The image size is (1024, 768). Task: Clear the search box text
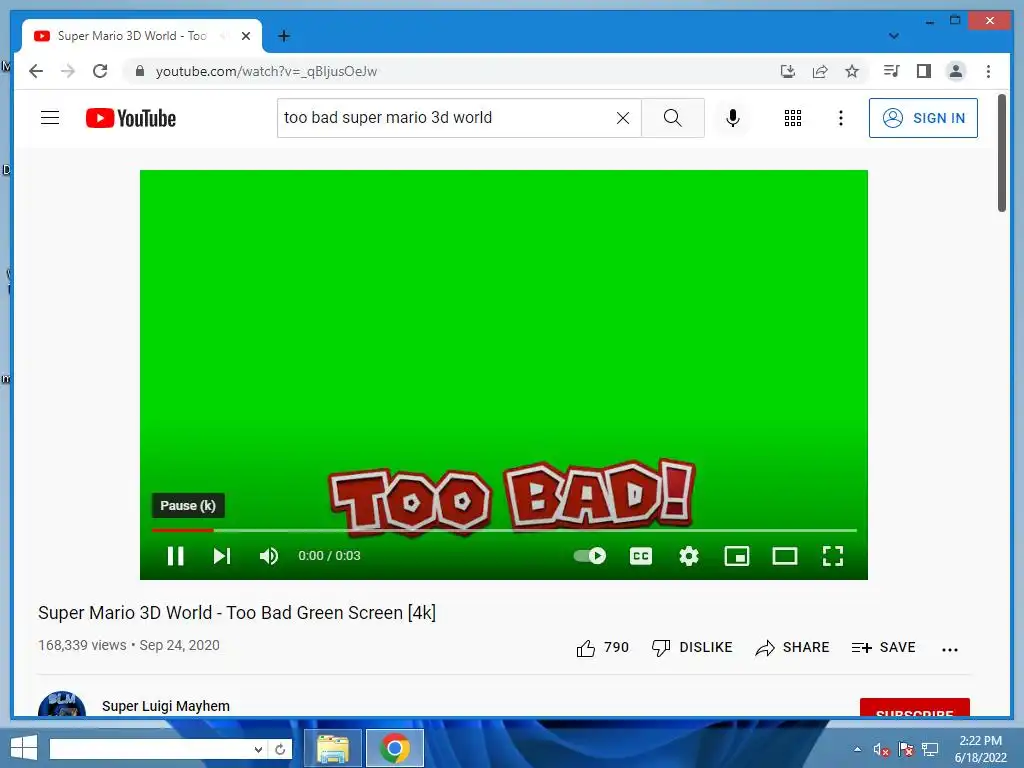[x=623, y=118]
